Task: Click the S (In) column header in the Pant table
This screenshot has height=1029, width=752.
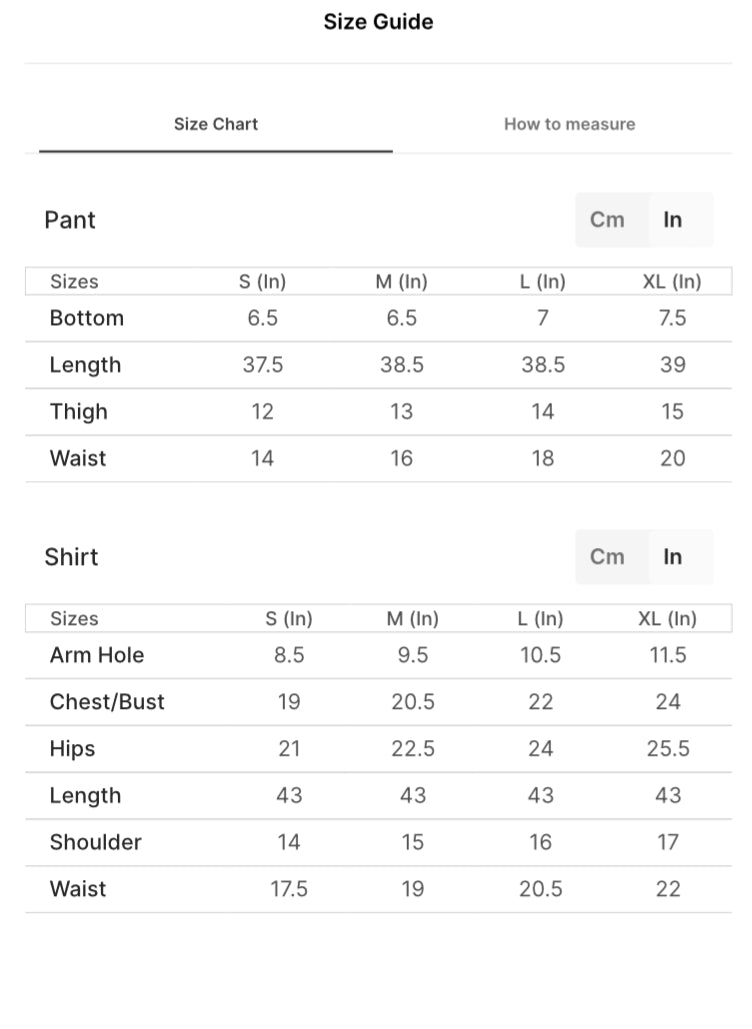Action: click(x=262, y=282)
